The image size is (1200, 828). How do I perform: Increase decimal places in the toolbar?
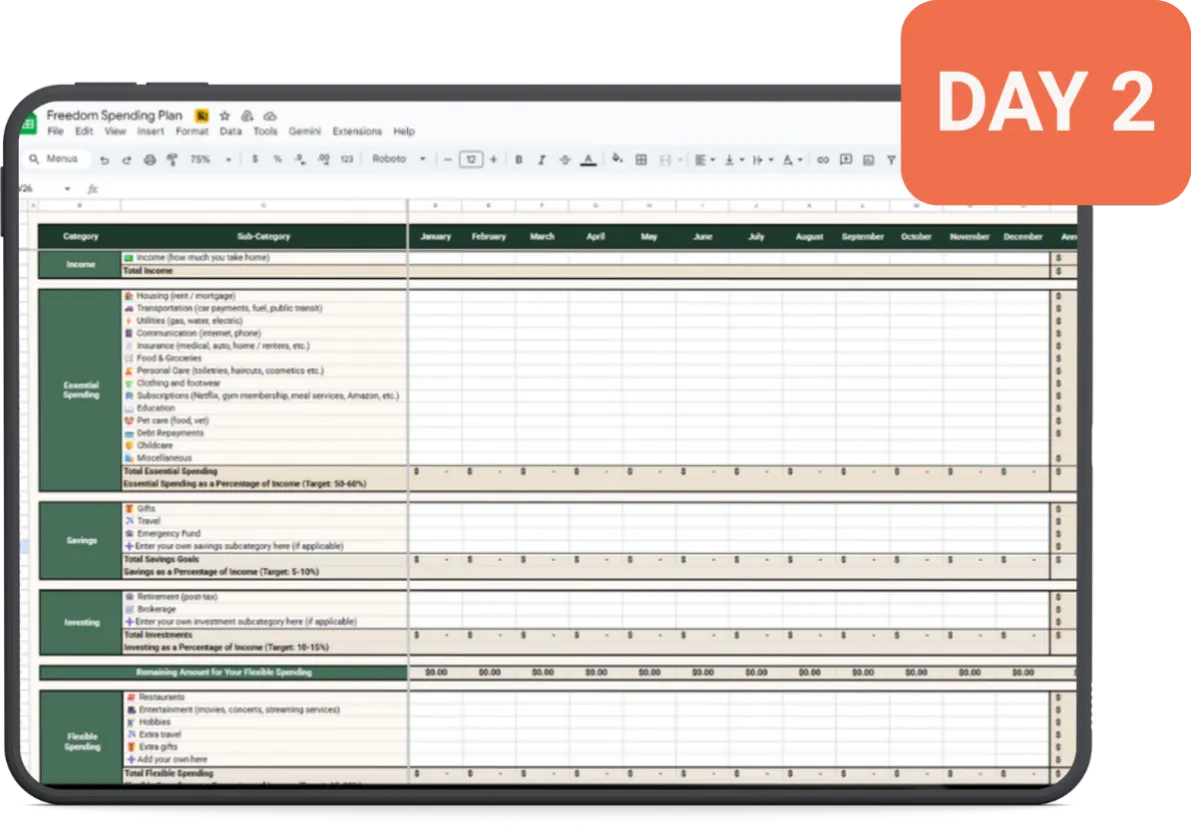tap(323, 159)
